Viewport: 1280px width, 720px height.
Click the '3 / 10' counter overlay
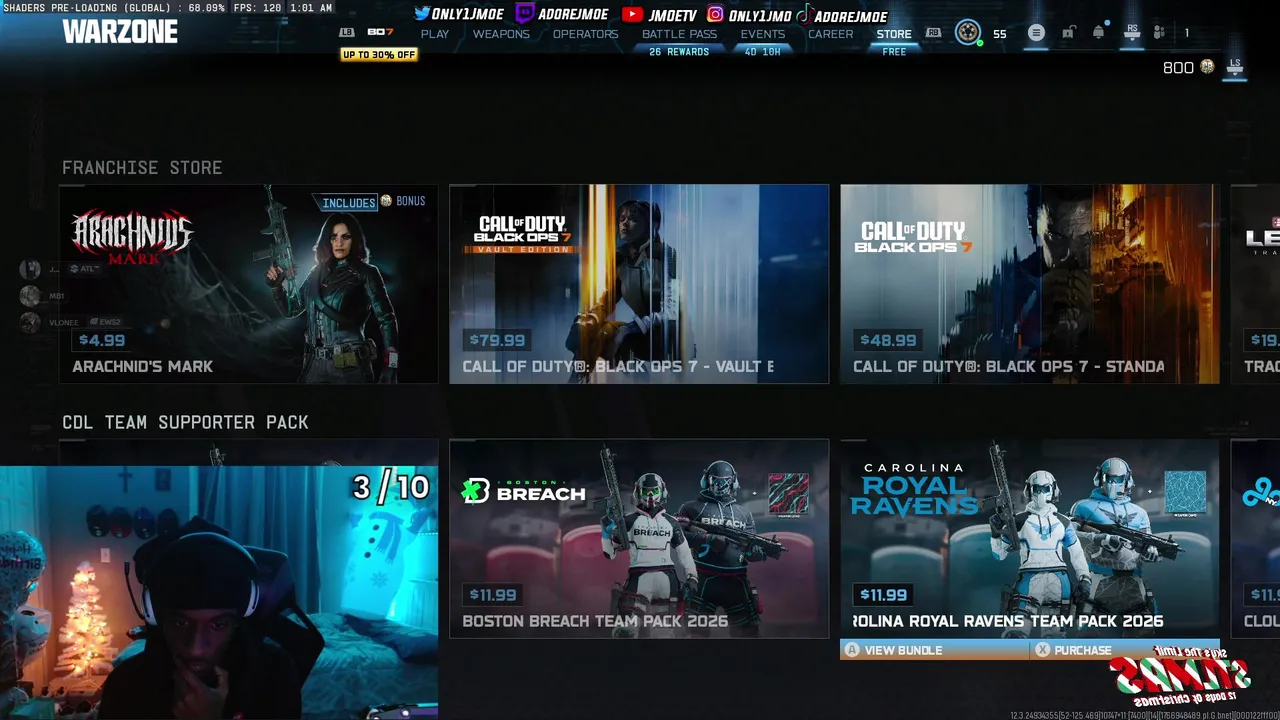click(x=391, y=488)
